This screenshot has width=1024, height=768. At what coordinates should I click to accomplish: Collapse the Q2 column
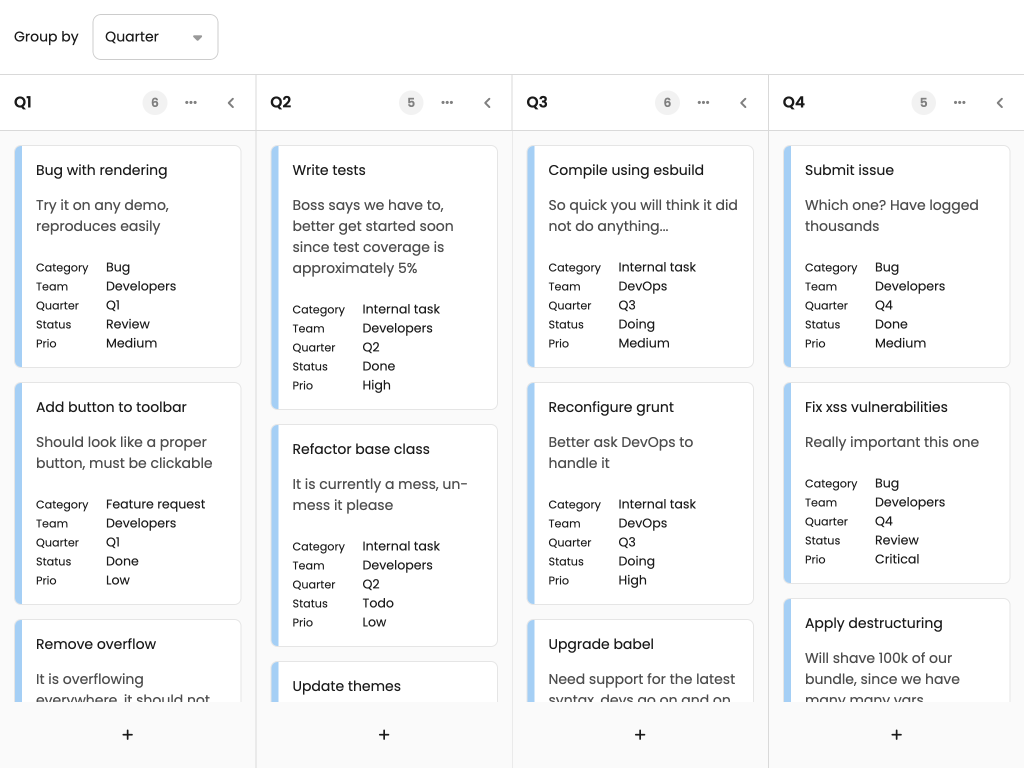click(x=487, y=102)
